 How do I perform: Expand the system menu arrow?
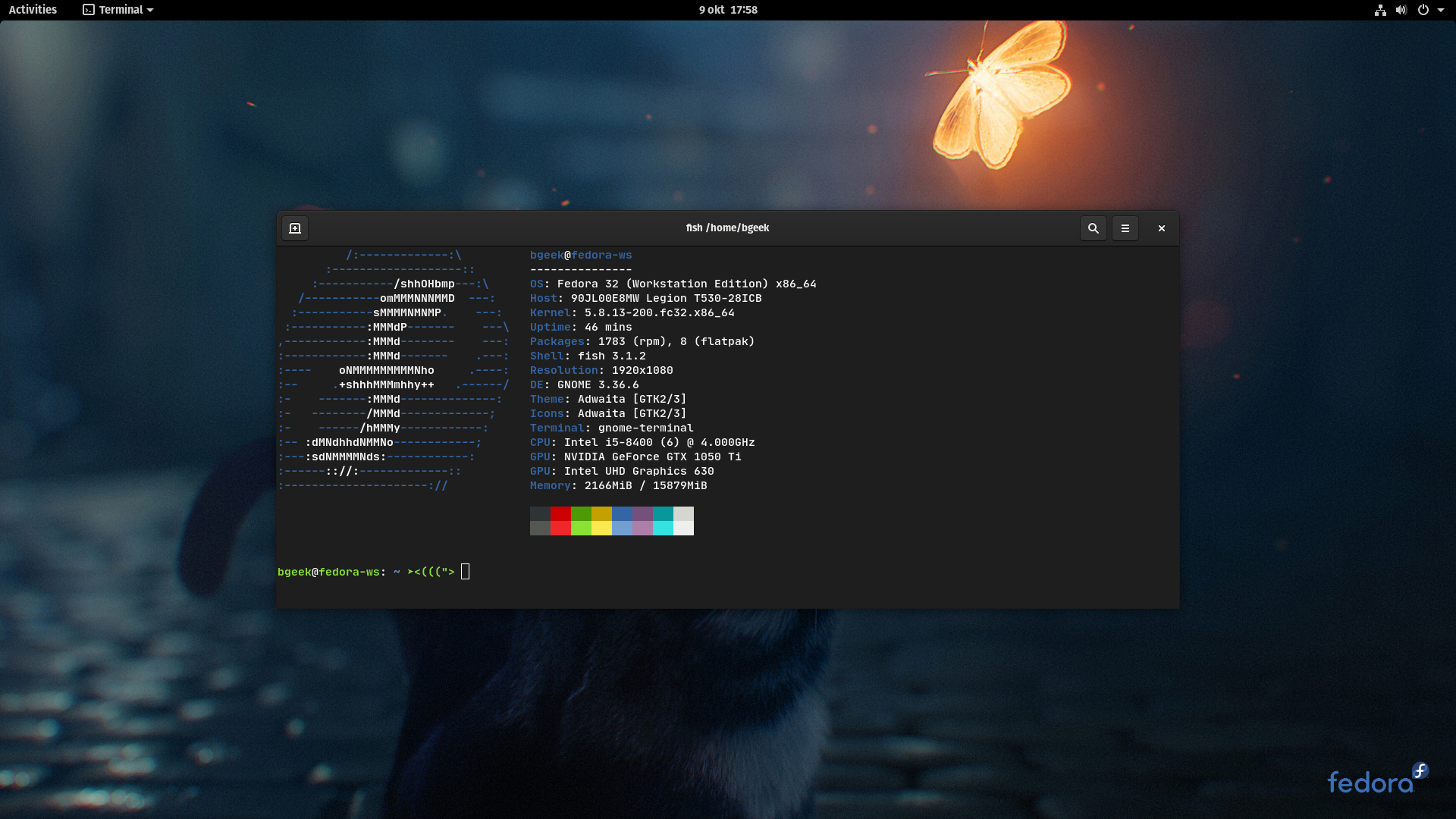1441,10
